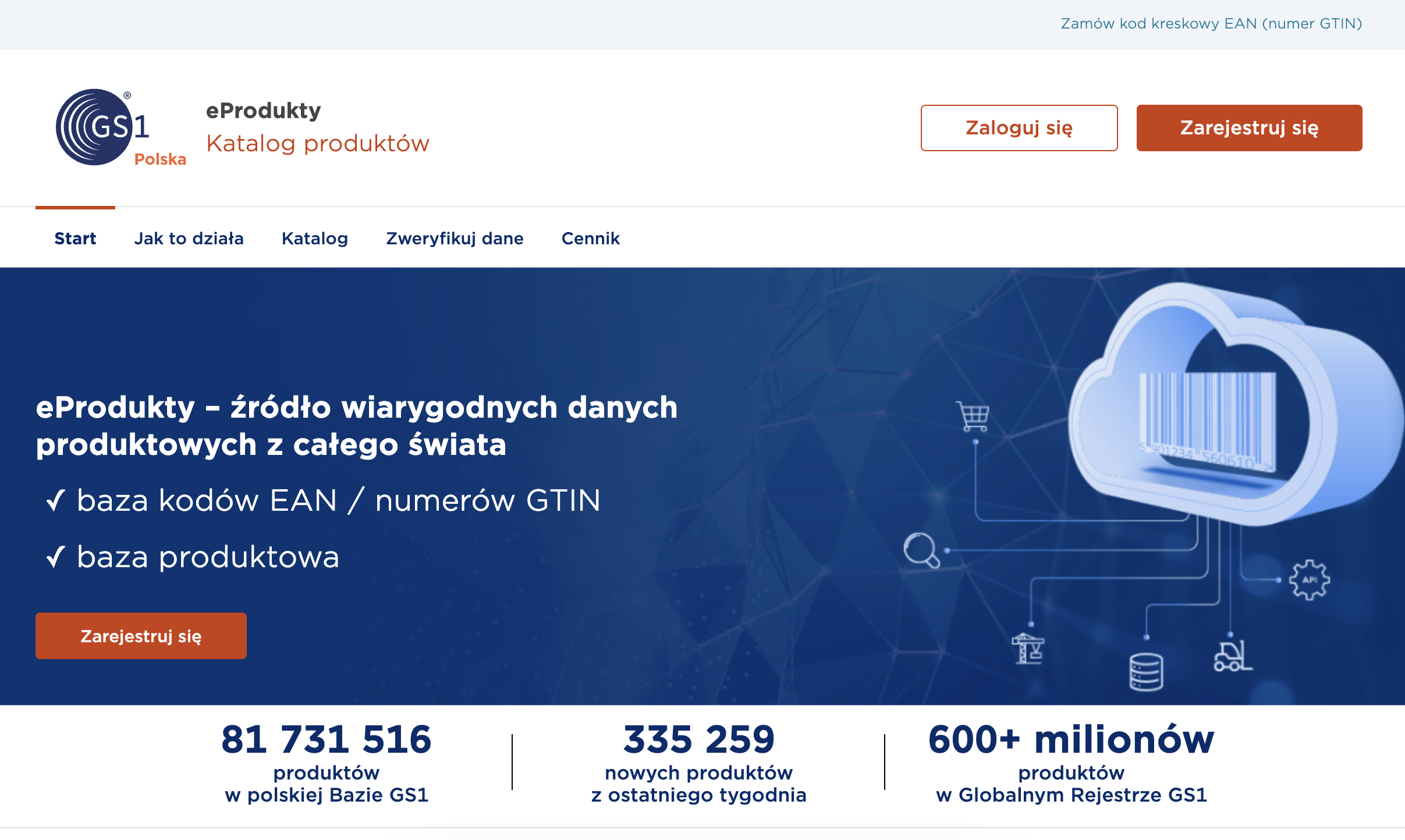Image resolution: width=1405 pixels, height=840 pixels.
Task: Click the 81 731 516 products count
Action: pos(327,739)
